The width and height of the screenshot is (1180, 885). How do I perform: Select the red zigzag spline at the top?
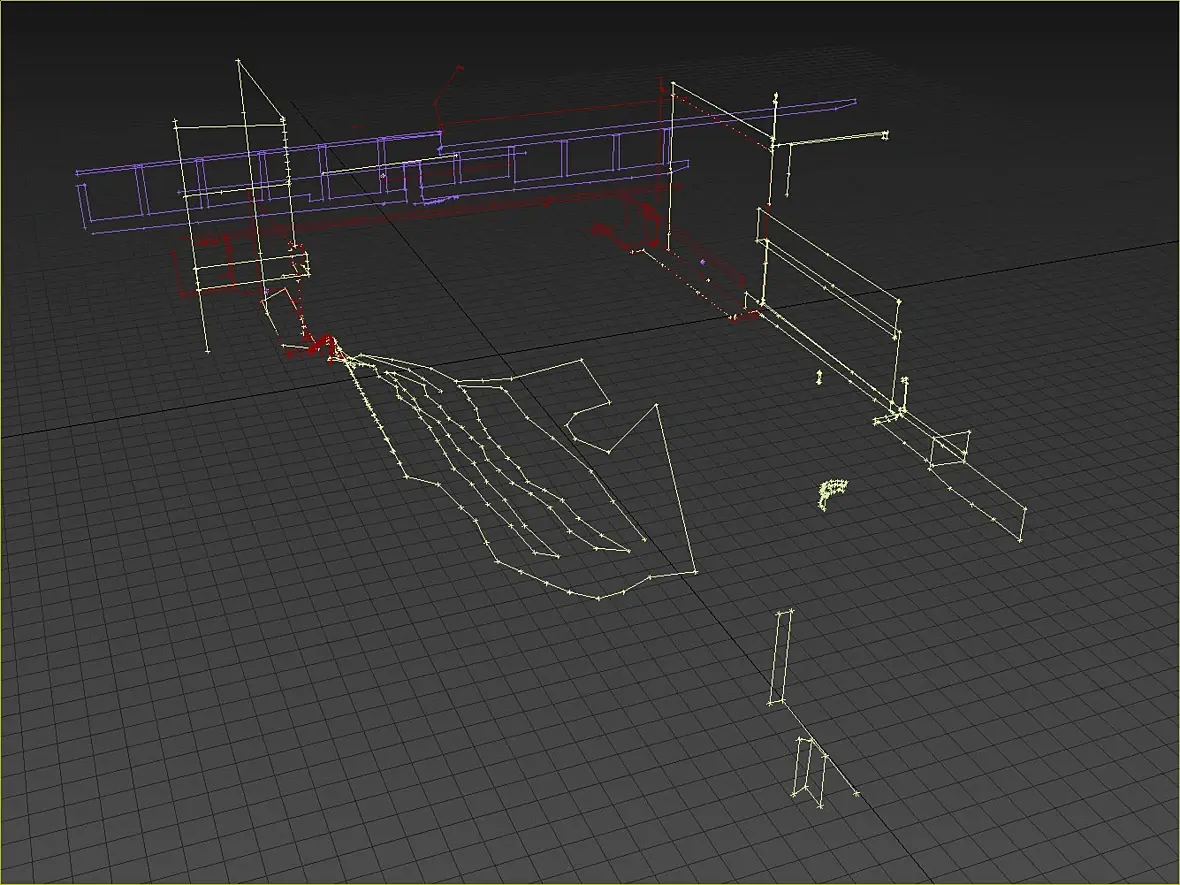[x=449, y=96]
